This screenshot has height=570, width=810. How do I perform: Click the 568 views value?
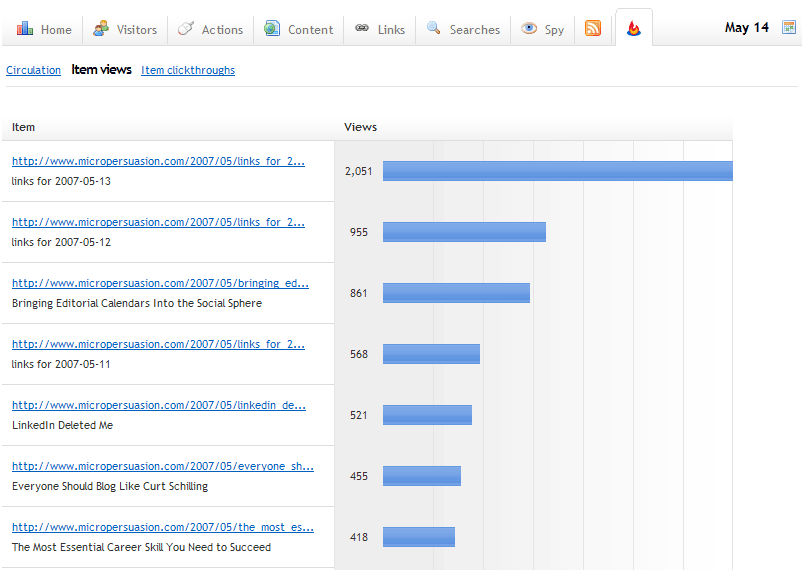(359, 354)
